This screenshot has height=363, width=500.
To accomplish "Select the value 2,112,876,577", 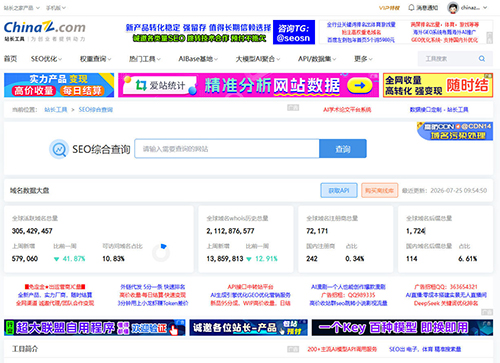I will point(230,231).
